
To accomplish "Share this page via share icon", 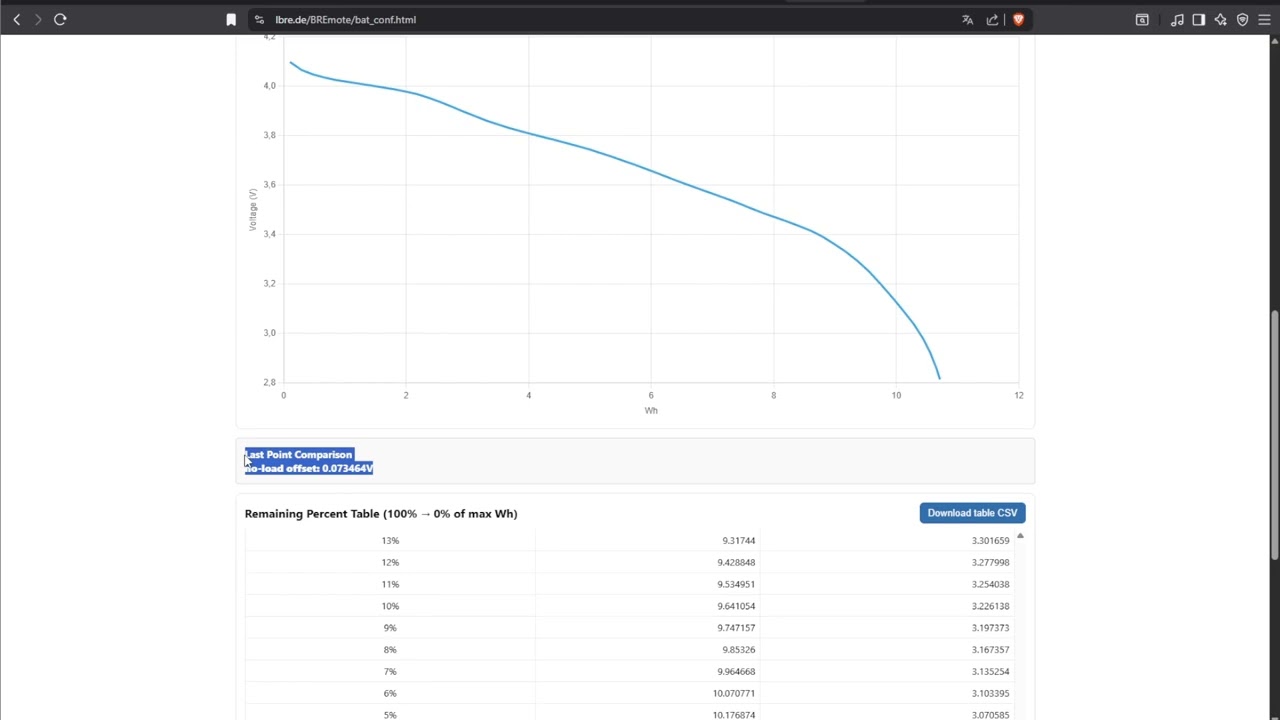I will (992, 19).
